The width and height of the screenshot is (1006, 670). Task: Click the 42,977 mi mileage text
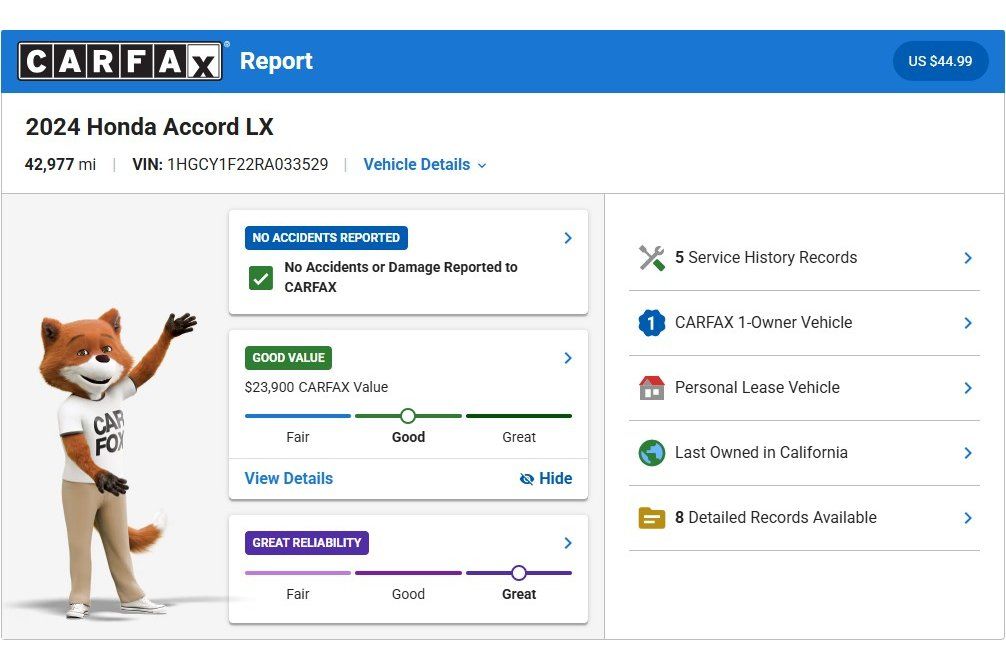coord(60,165)
